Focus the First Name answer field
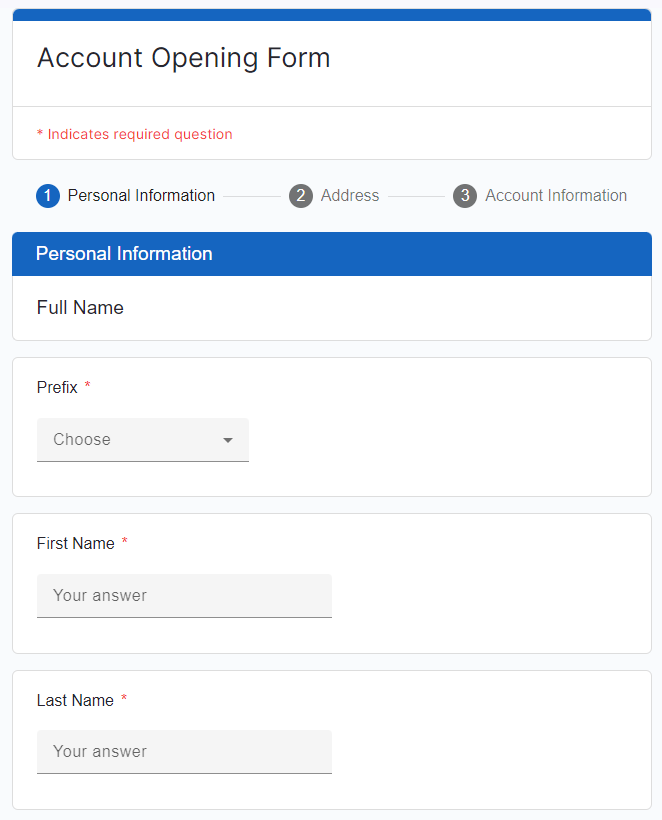This screenshot has width=662, height=820. [184, 596]
